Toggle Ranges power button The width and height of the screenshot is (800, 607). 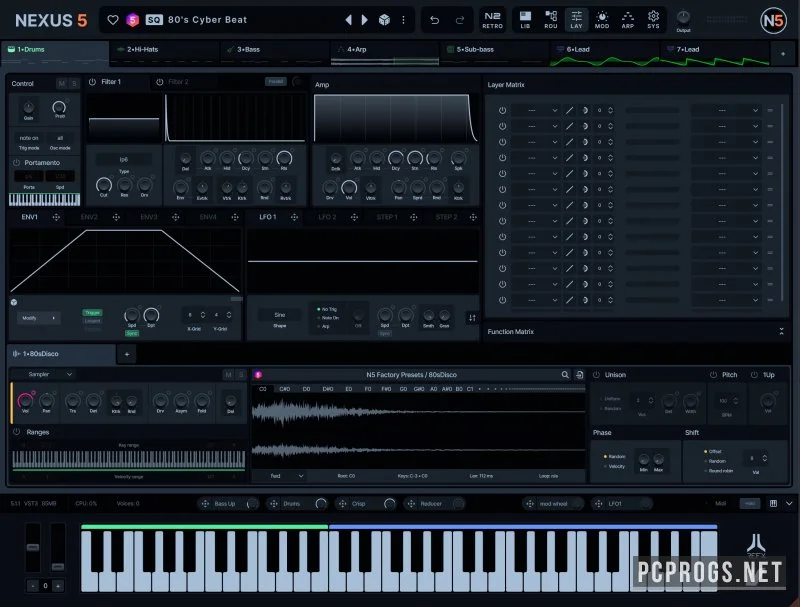point(16,432)
